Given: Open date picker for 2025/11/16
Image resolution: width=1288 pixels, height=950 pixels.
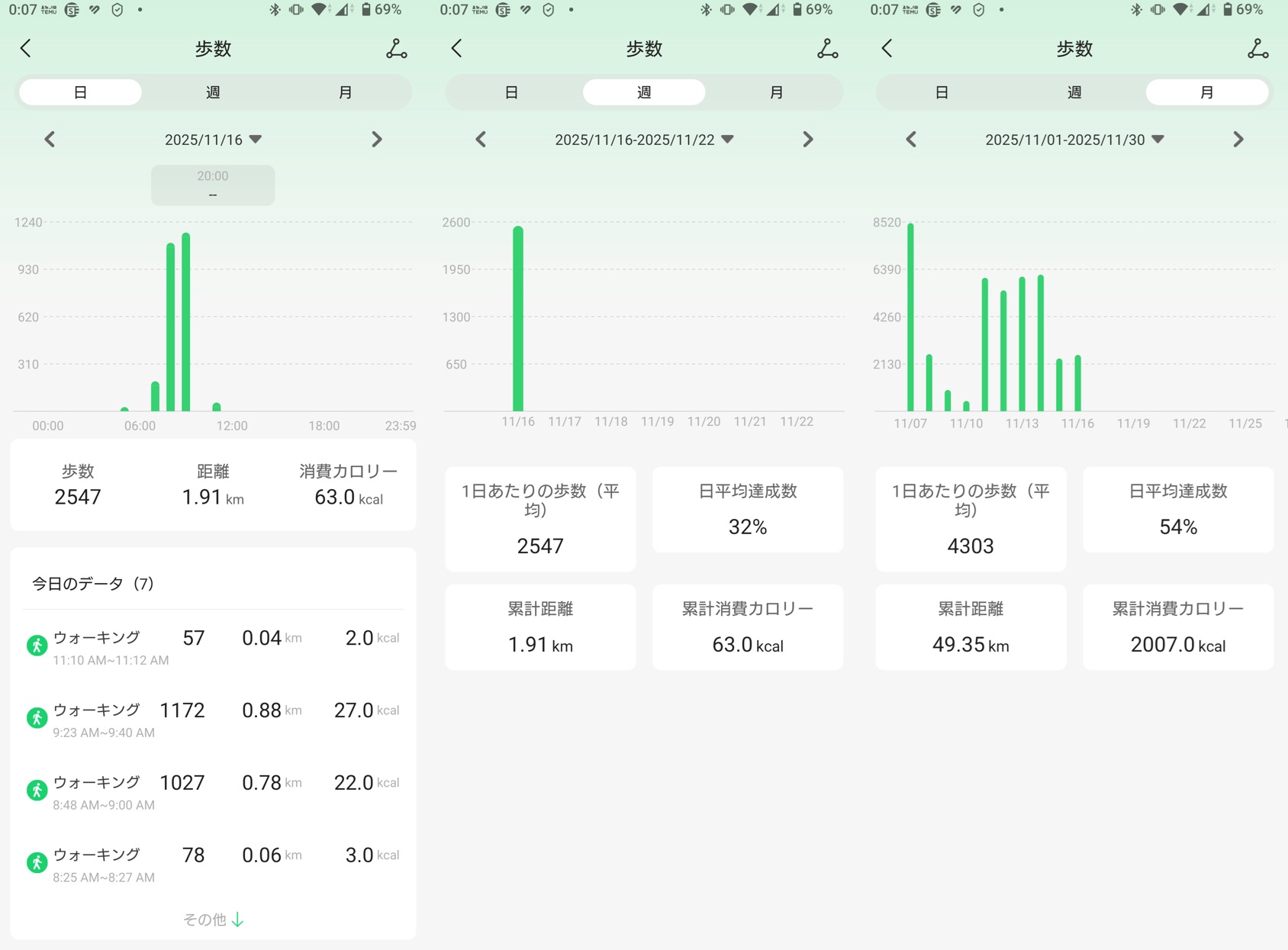Looking at the screenshot, I should tap(213, 140).
